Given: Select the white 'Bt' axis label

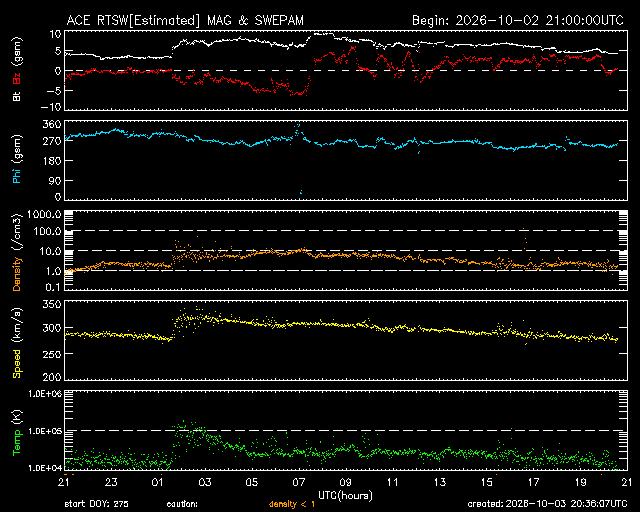Looking at the screenshot, I should [x=17, y=96].
